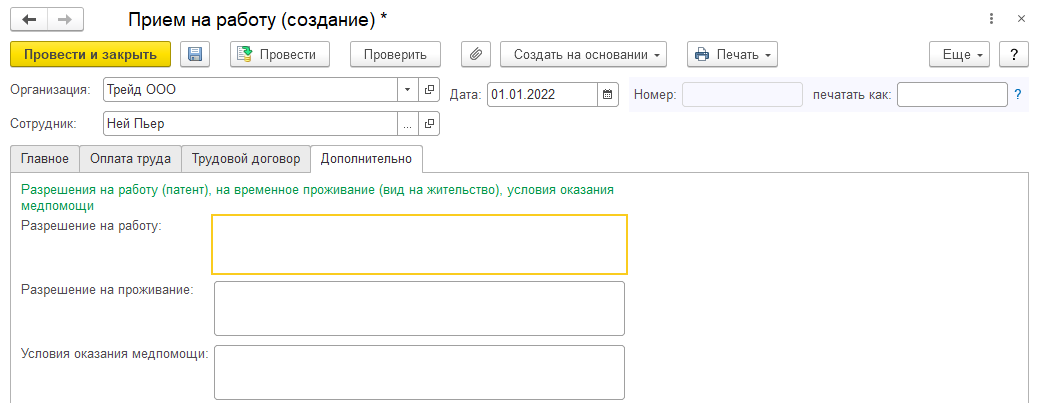Click the ellipsis select button for Сотрудник

(407, 124)
